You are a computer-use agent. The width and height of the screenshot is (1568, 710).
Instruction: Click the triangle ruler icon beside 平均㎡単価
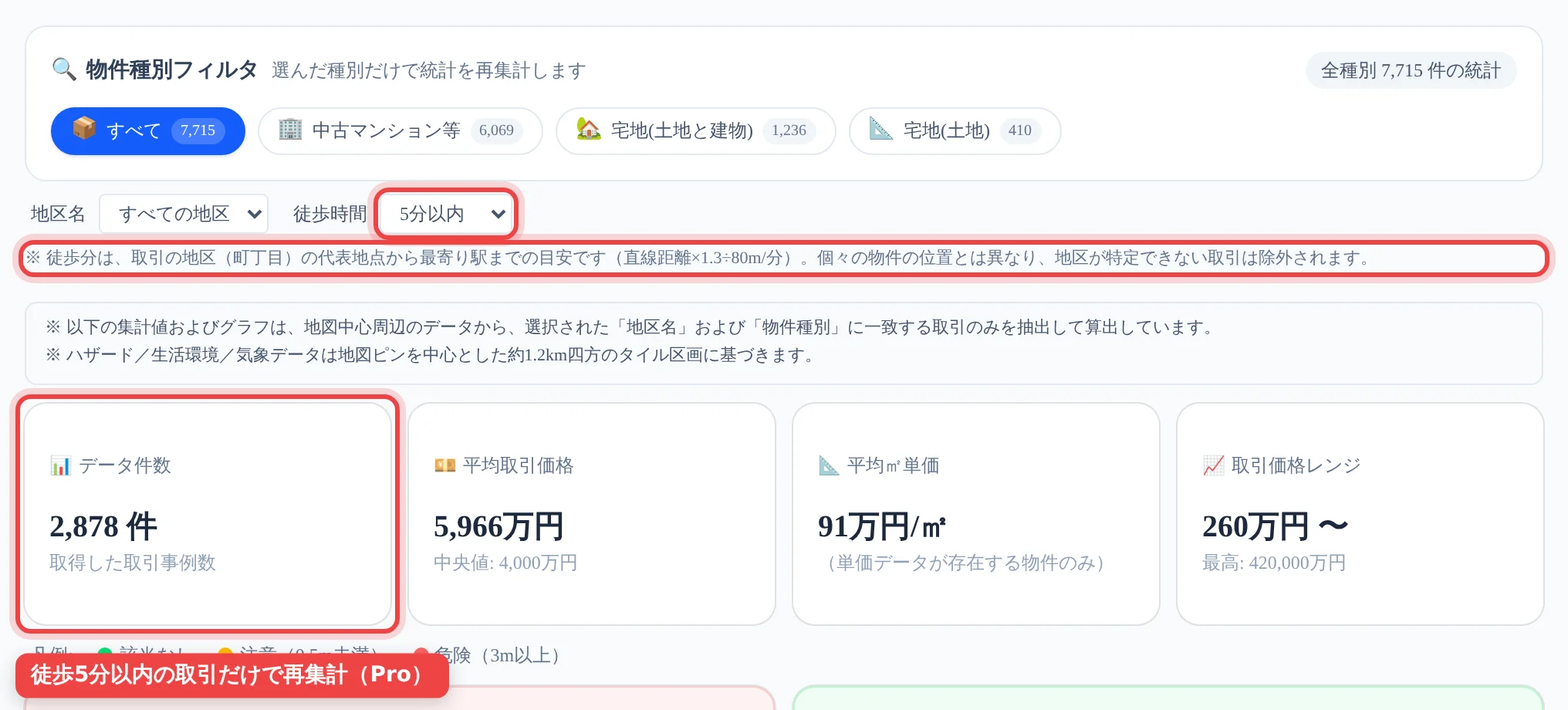click(x=829, y=465)
